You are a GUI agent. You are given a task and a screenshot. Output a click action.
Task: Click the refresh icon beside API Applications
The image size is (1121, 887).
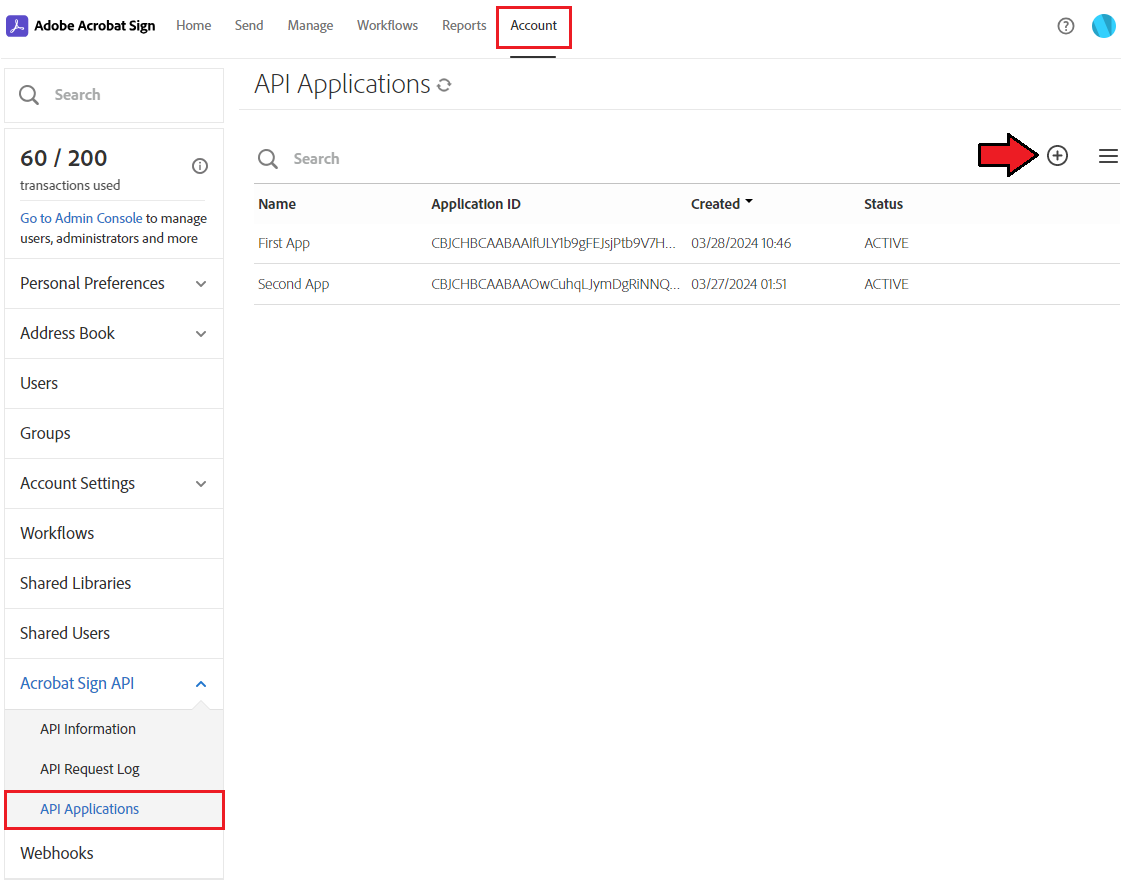click(444, 85)
